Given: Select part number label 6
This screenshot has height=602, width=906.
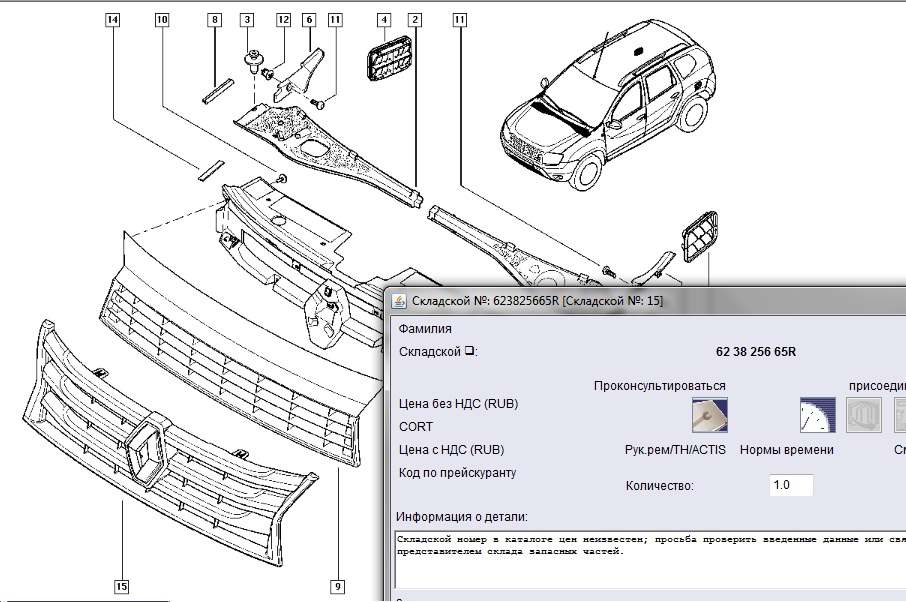Looking at the screenshot, I should (308, 19).
